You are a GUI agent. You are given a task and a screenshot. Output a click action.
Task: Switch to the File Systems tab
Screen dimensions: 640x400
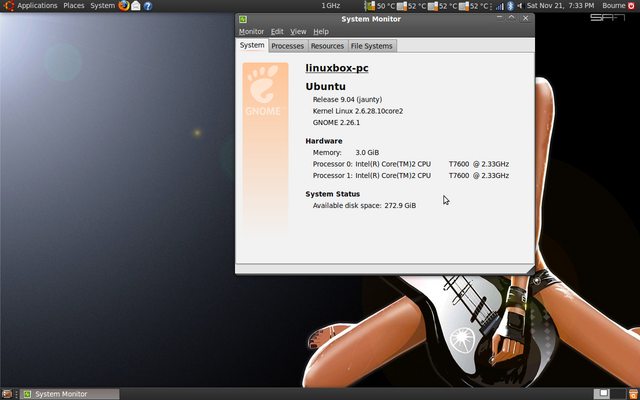tap(371, 46)
